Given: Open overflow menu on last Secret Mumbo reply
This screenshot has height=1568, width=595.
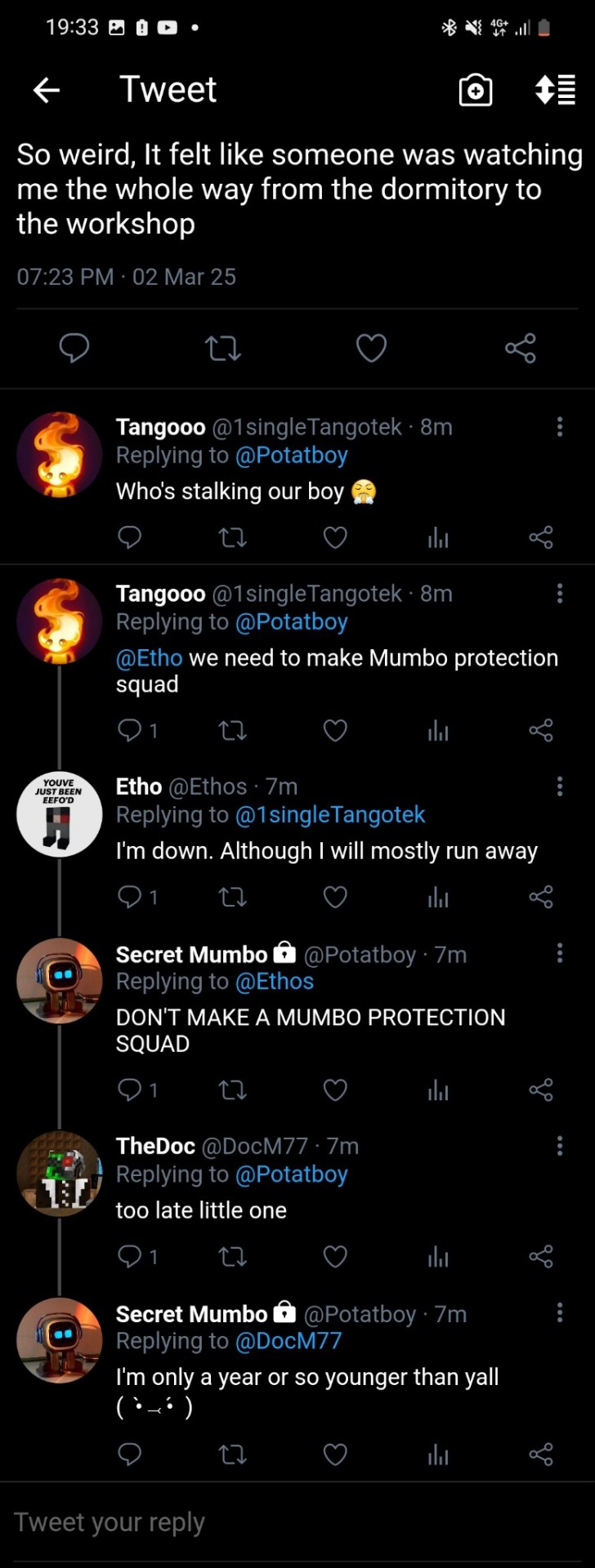Looking at the screenshot, I should coord(560,1312).
